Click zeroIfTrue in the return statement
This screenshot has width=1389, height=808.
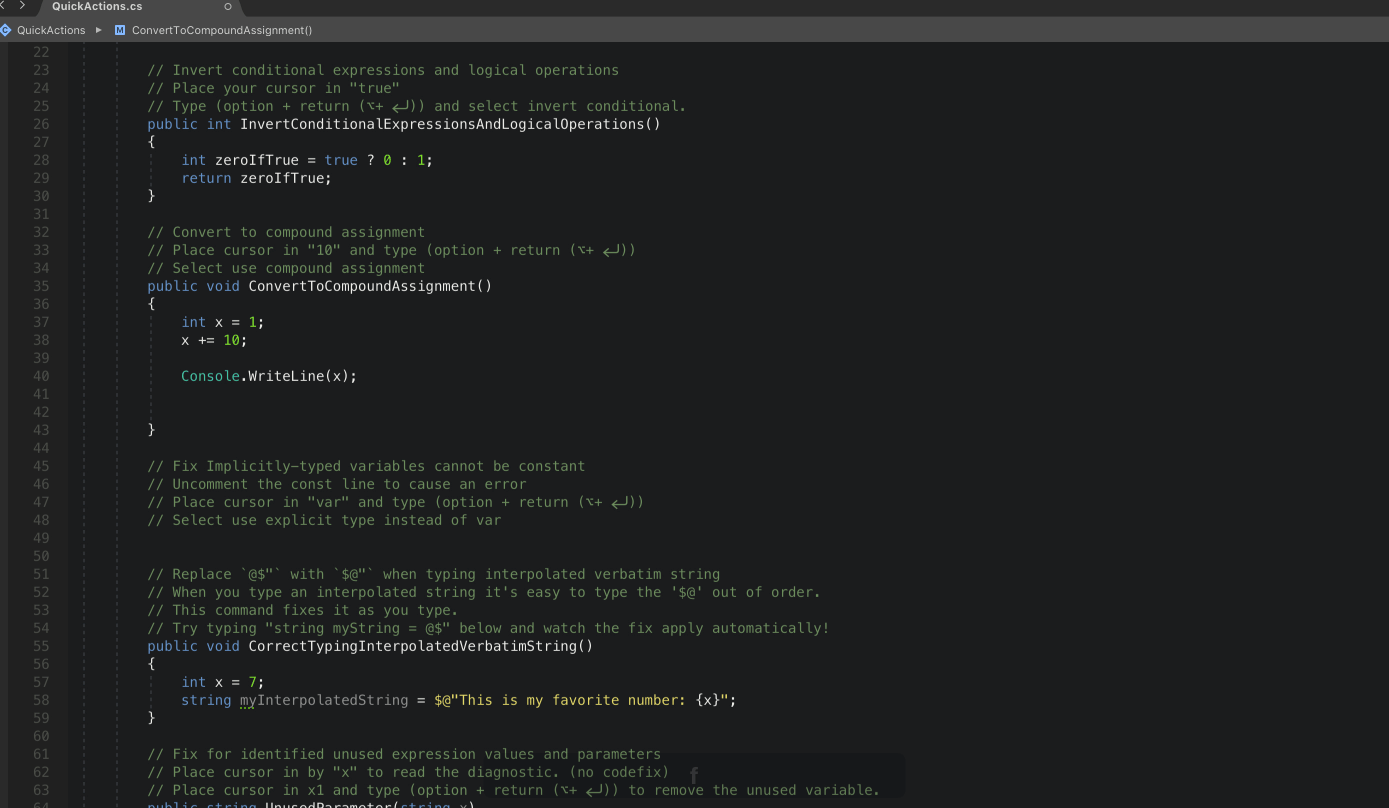pos(282,178)
